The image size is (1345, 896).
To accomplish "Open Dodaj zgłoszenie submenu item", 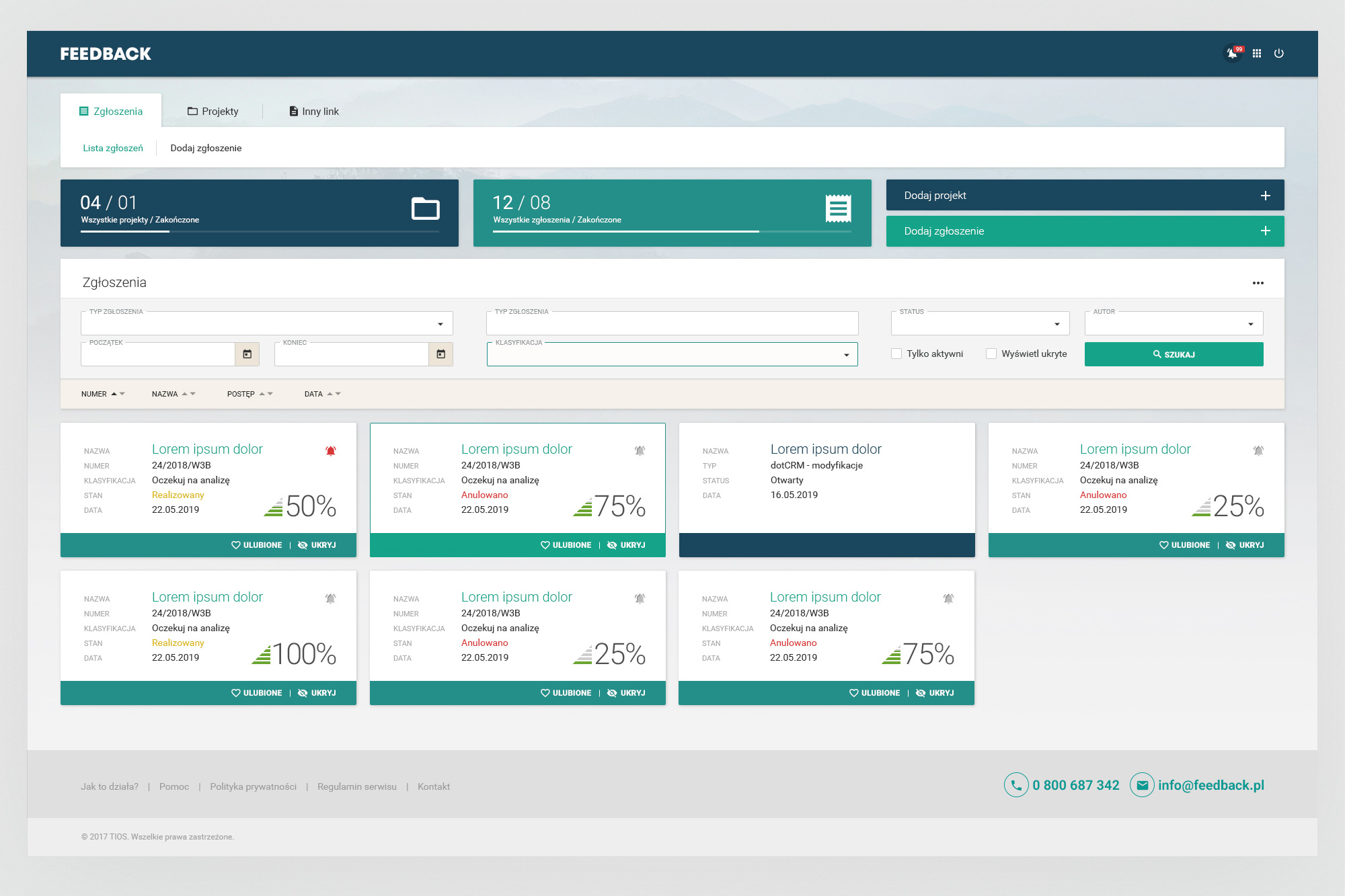I will 206,148.
